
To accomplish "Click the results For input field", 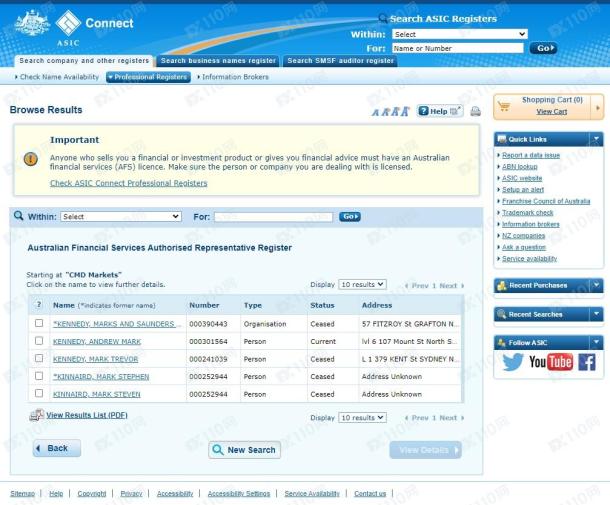I will (273, 217).
